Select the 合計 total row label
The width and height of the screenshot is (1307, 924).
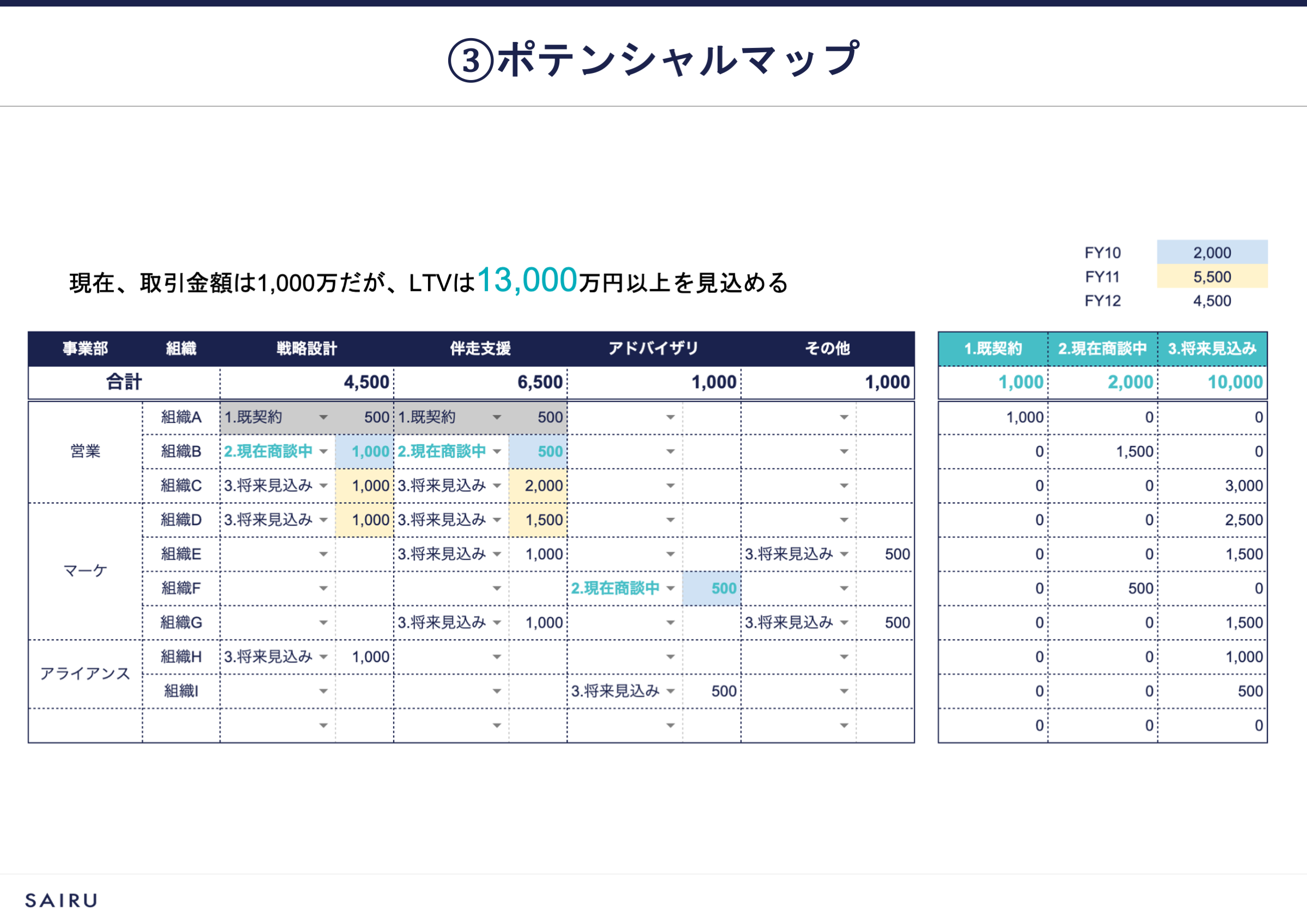[124, 382]
